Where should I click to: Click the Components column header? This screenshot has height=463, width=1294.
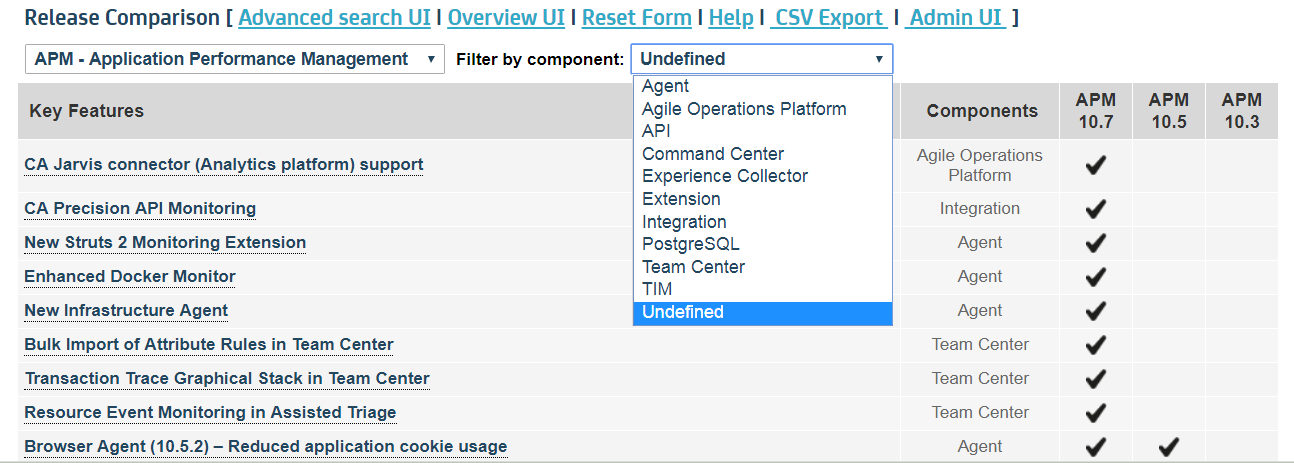982,111
